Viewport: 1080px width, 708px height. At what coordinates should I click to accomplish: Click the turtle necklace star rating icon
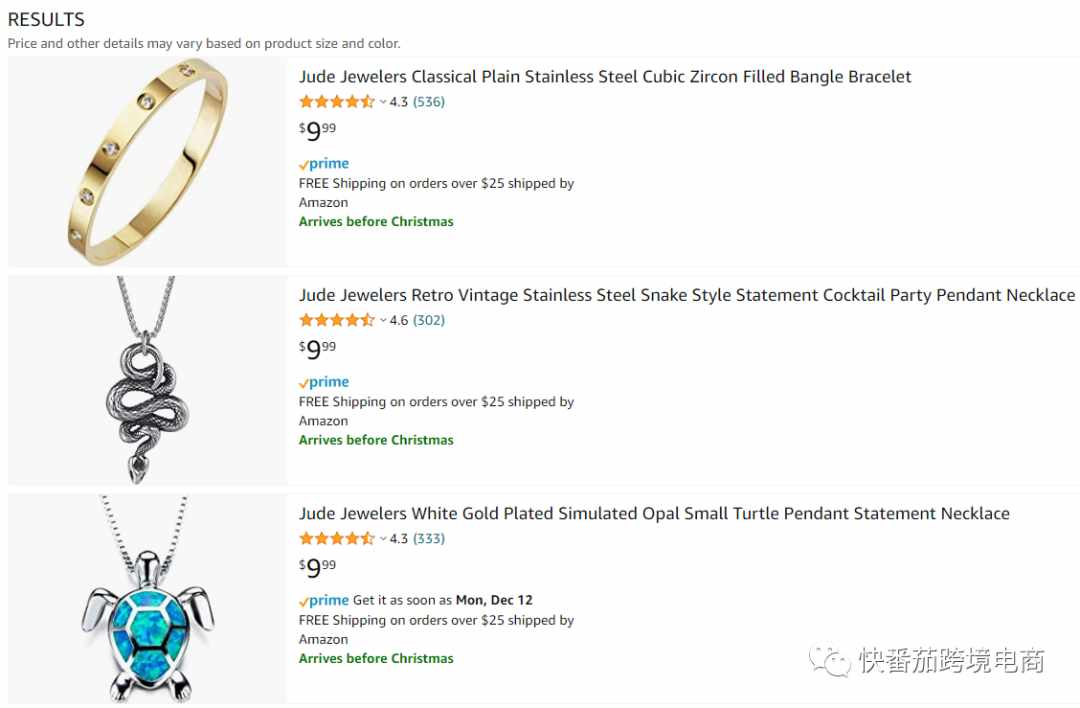click(337, 539)
